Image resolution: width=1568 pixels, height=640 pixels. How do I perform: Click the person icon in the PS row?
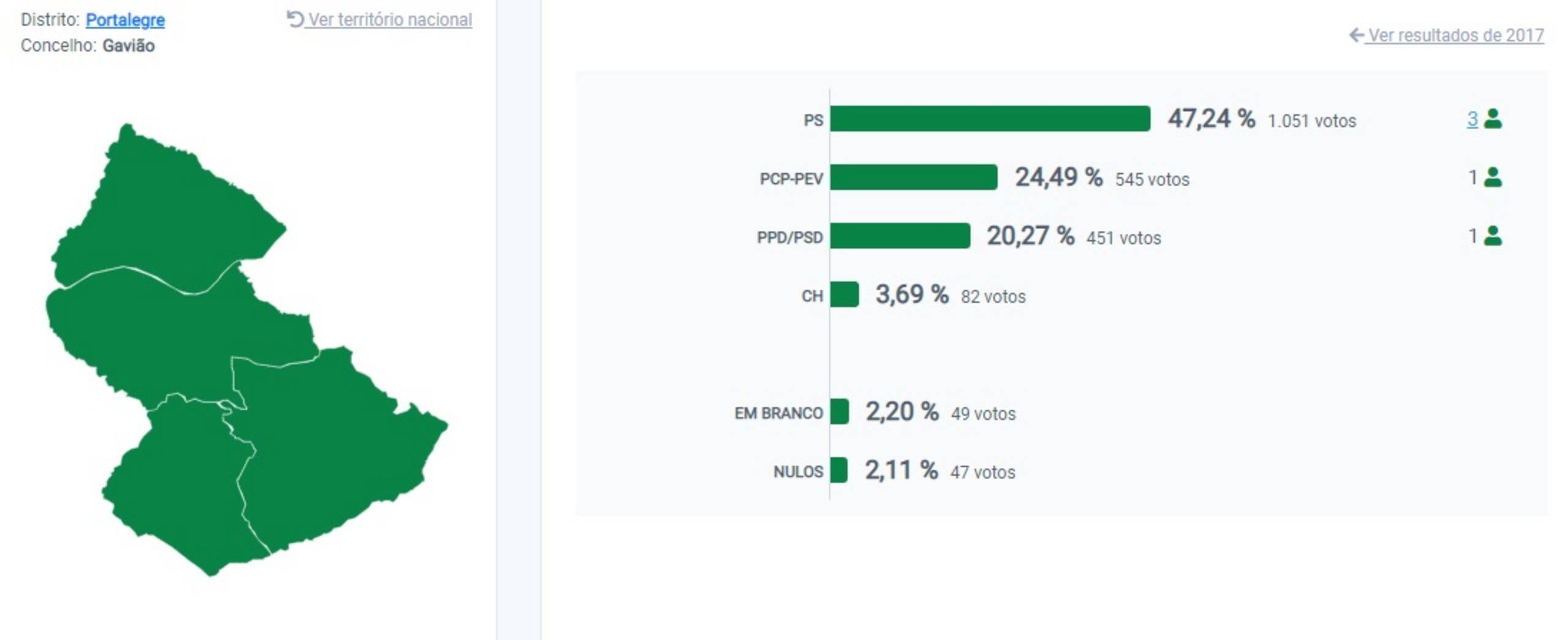pyautogui.click(x=1493, y=119)
